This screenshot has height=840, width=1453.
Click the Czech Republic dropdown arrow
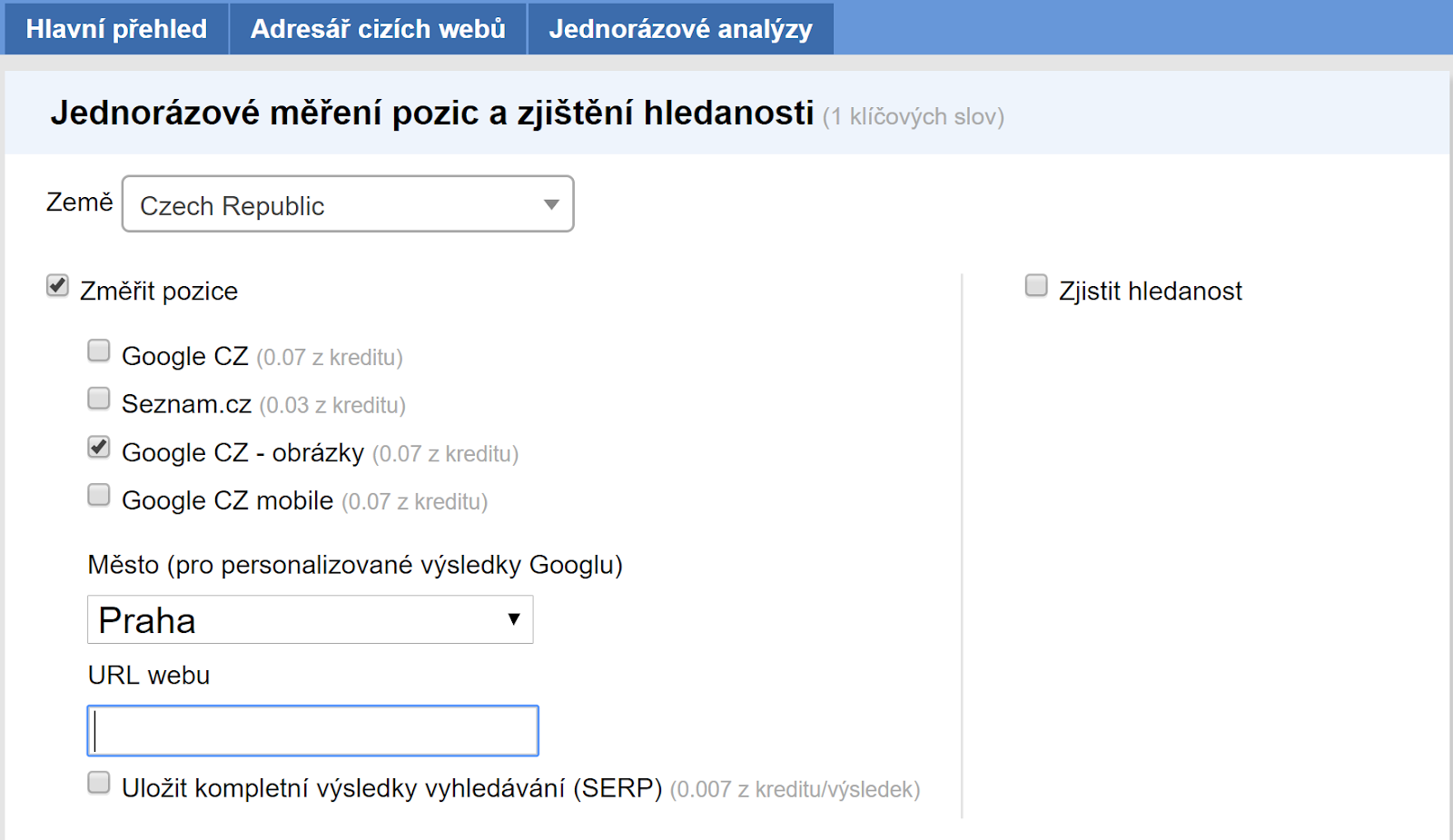[x=550, y=205]
